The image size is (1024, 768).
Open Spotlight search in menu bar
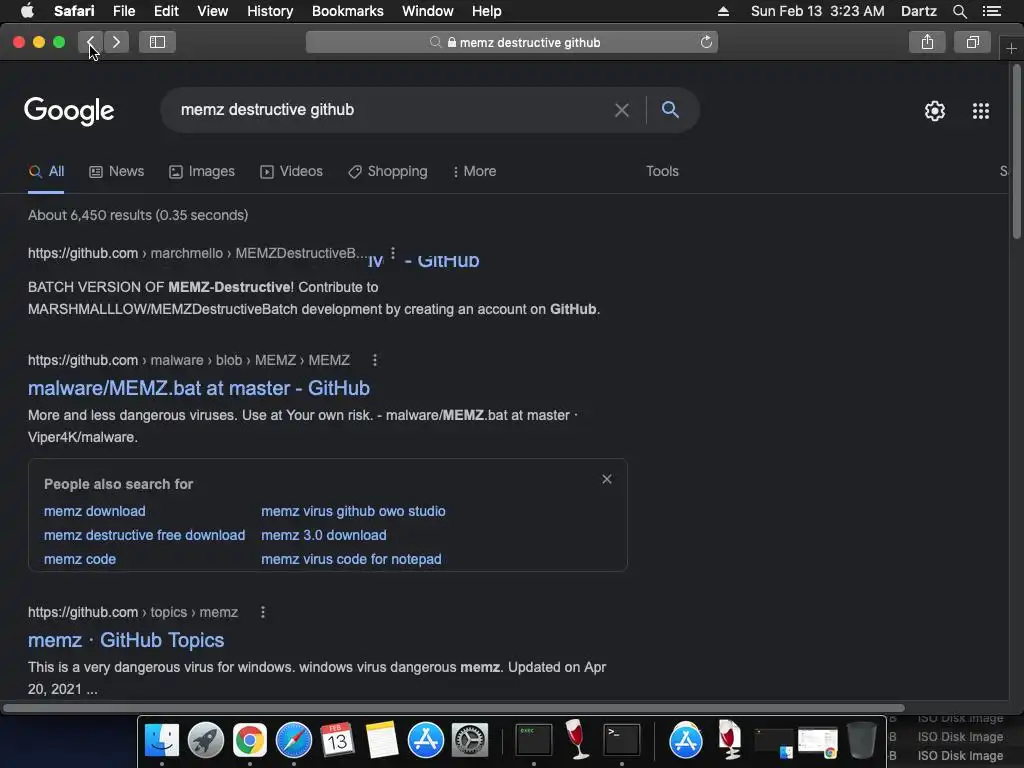(959, 11)
